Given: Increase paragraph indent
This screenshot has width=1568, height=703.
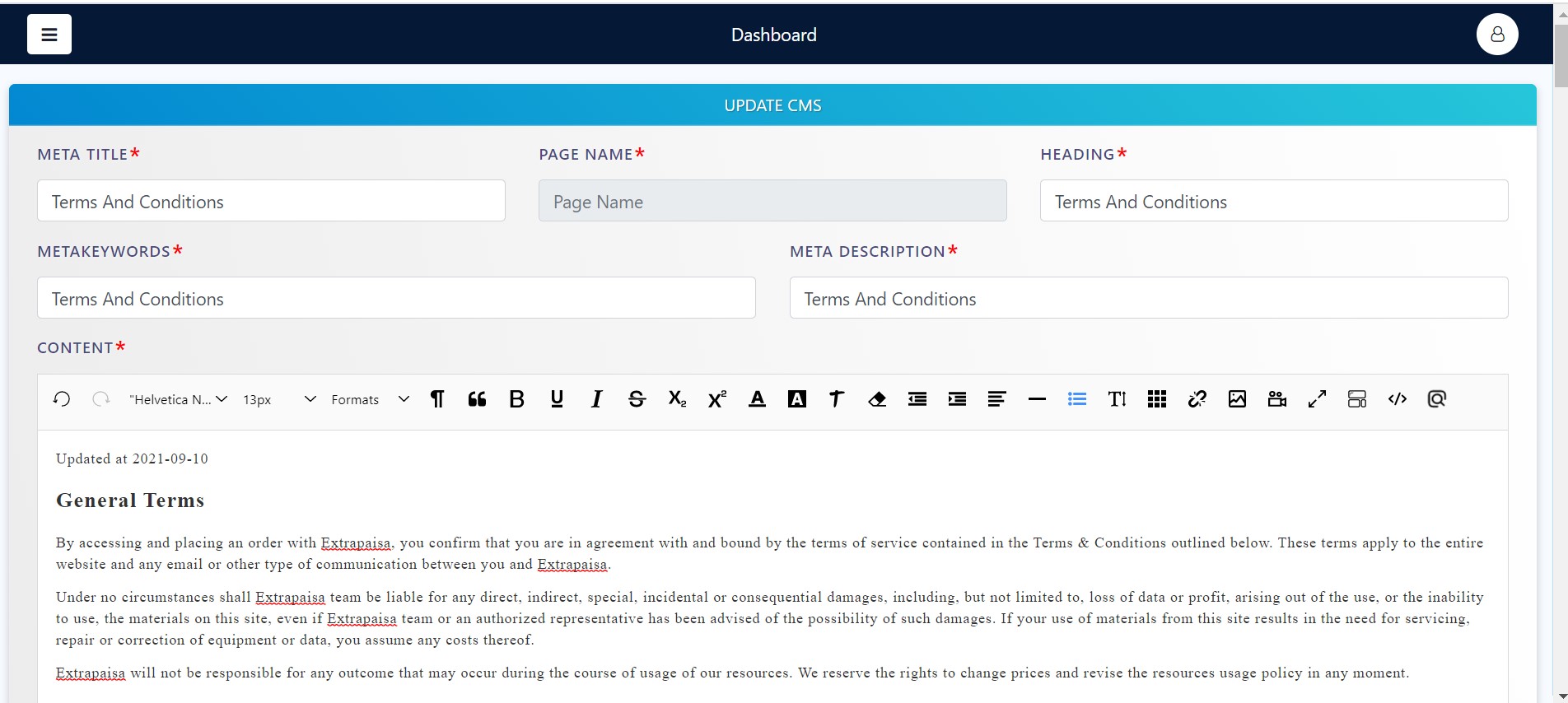Looking at the screenshot, I should coord(957,399).
